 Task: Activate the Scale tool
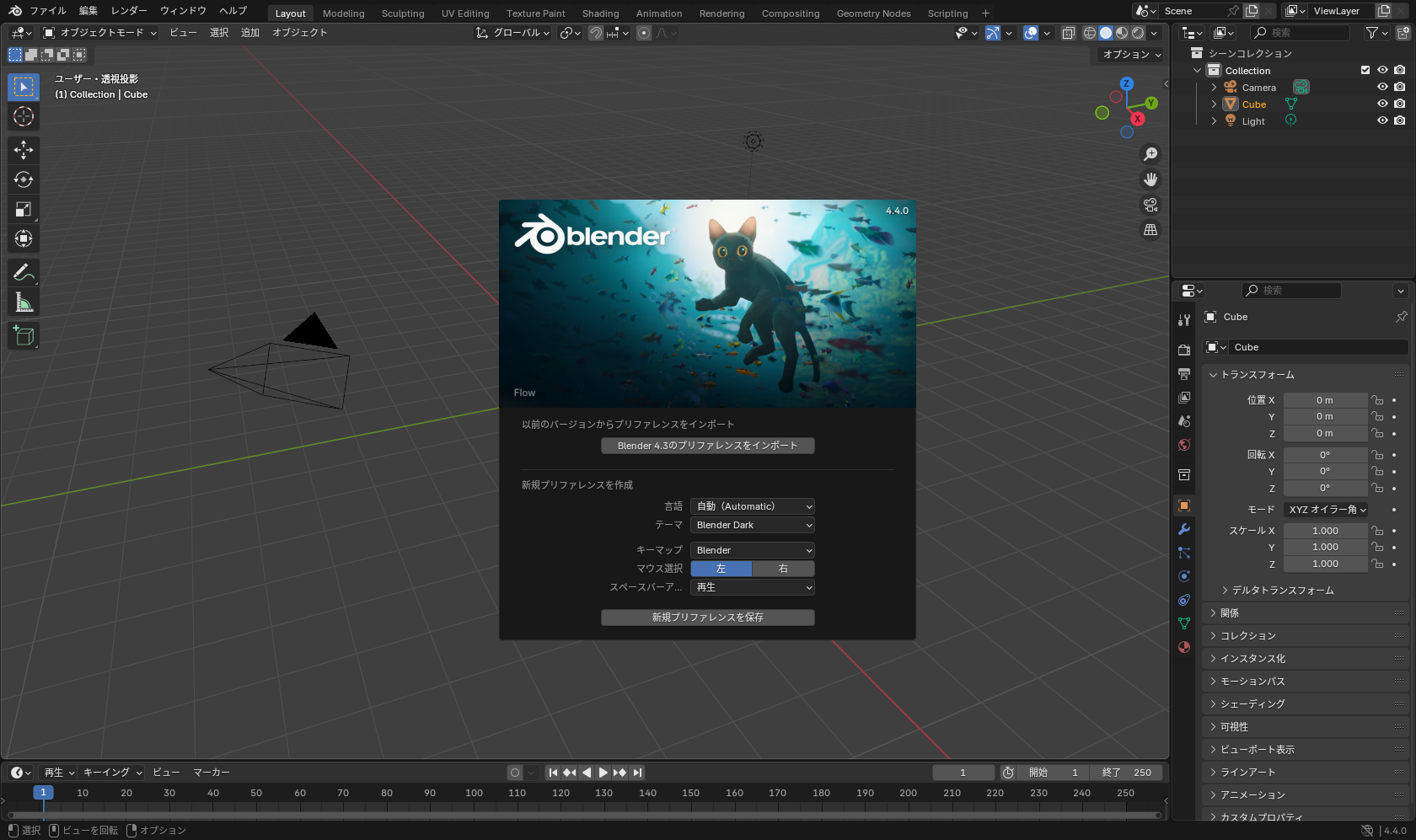[x=23, y=209]
